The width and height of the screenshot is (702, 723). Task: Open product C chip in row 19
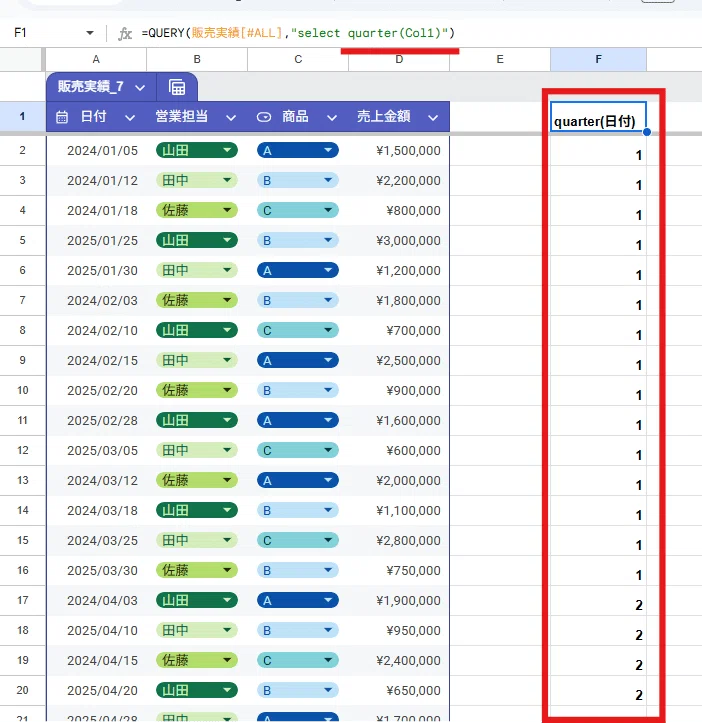tap(297, 660)
